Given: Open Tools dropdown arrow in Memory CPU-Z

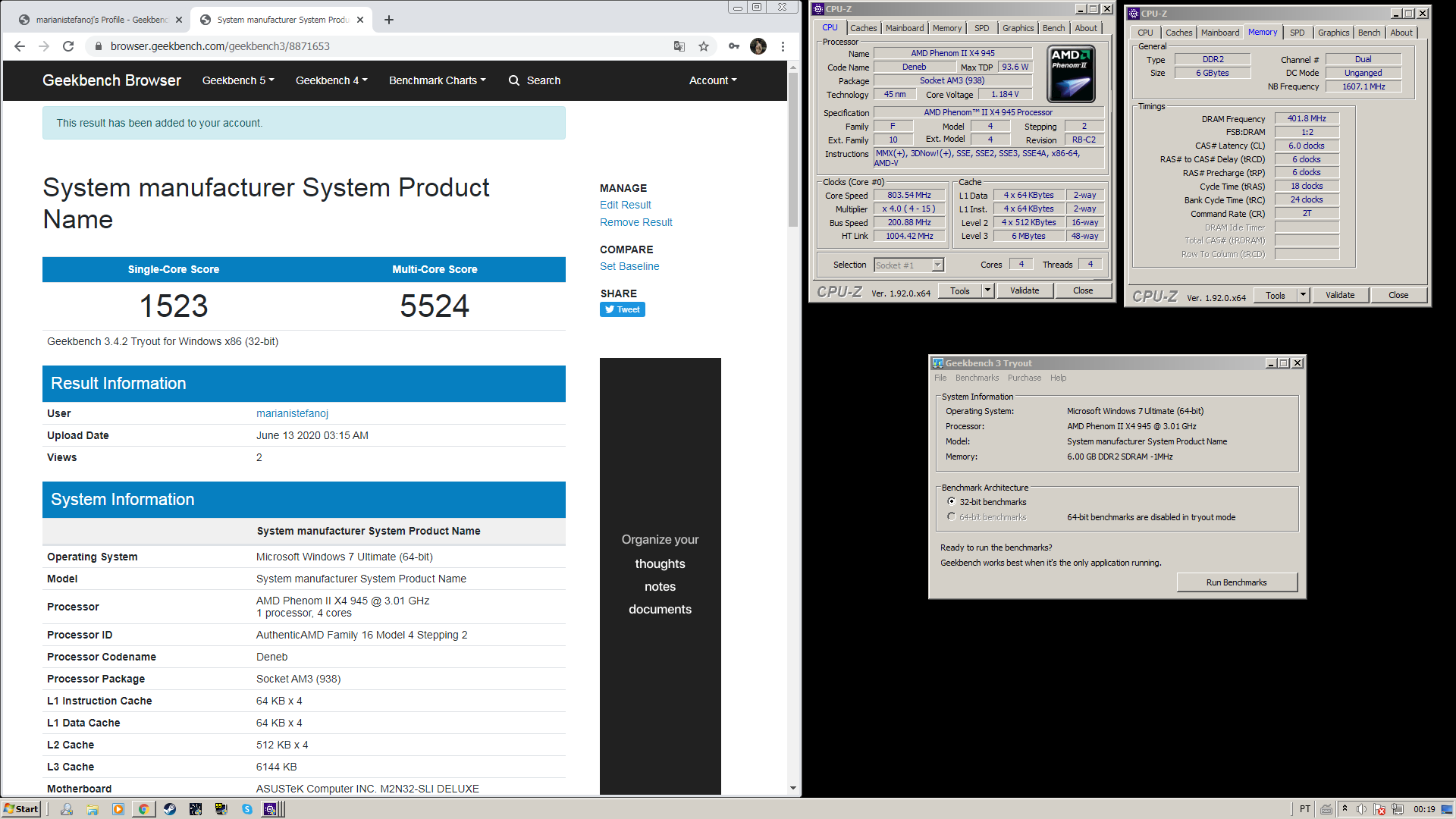Looking at the screenshot, I should (x=1303, y=295).
